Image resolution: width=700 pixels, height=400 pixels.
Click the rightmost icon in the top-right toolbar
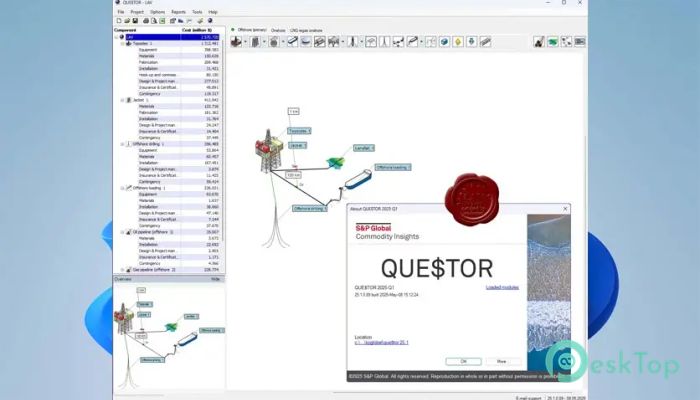pos(580,42)
